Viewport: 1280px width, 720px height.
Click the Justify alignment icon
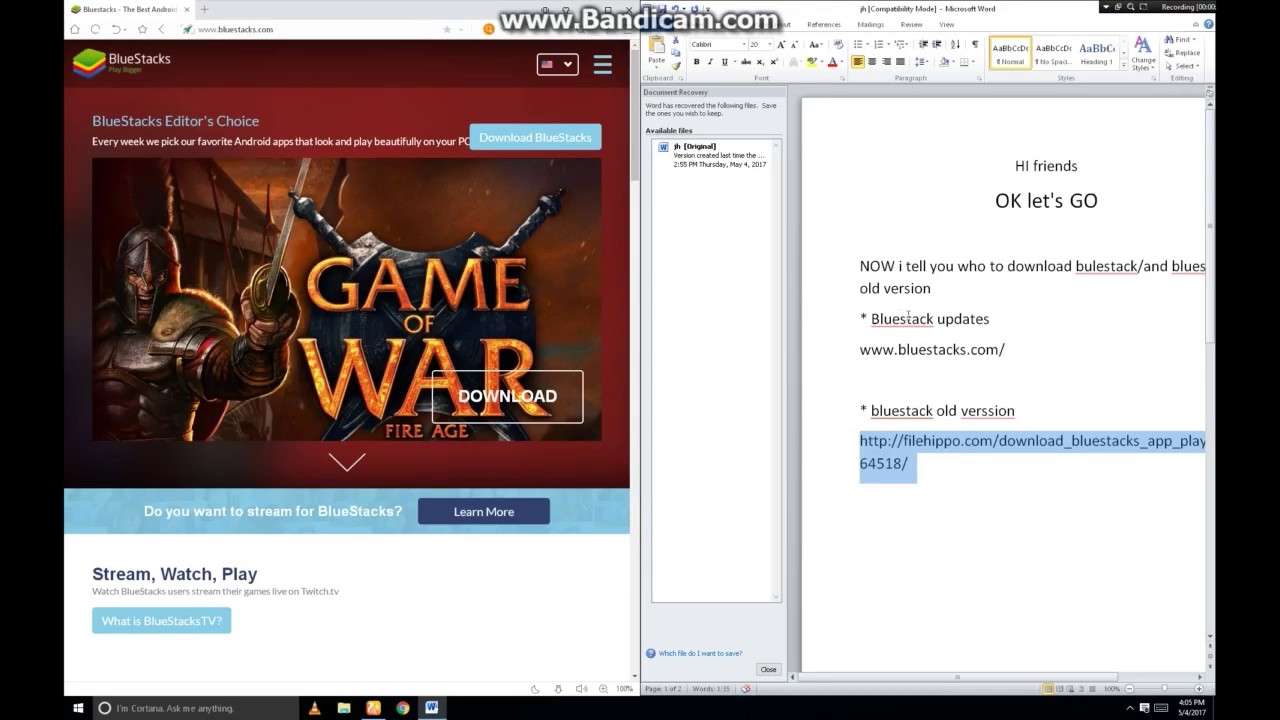pos(900,62)
